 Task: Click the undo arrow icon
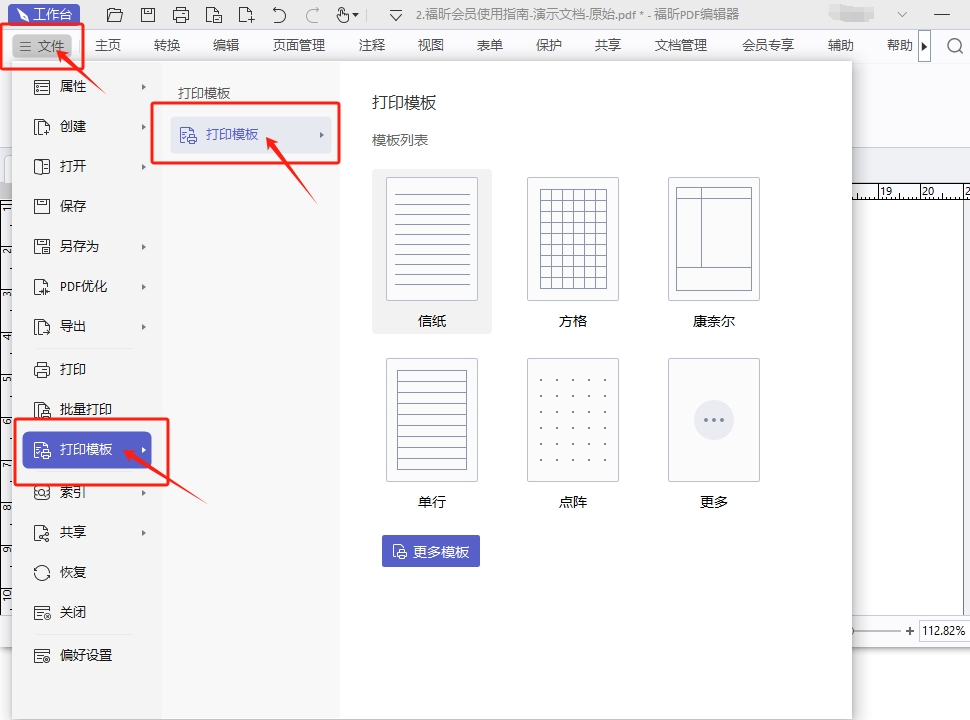(279, 15)
